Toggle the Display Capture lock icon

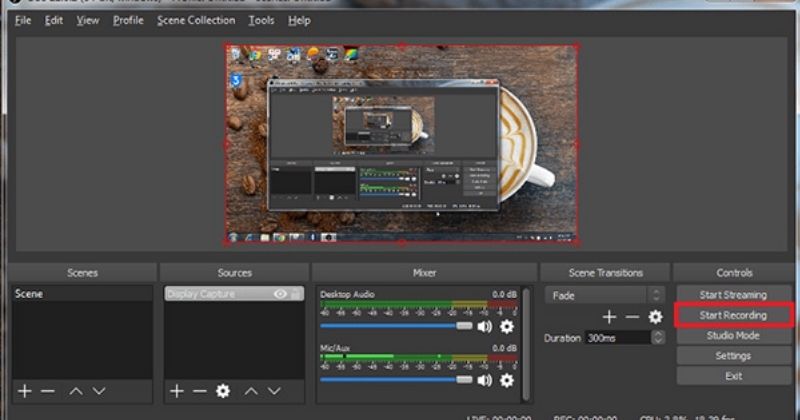click(x=295, y=293)
